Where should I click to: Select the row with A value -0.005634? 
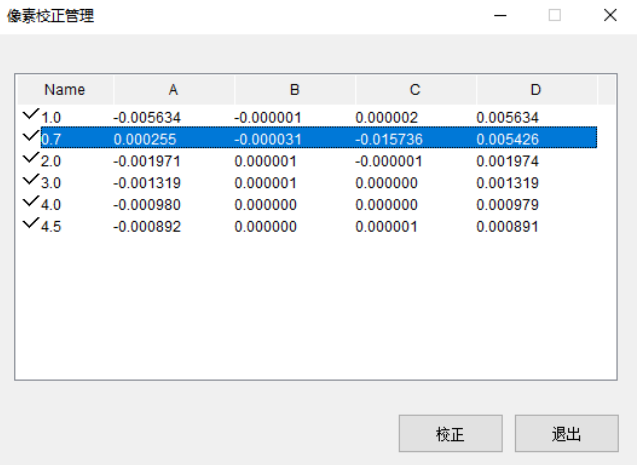pyautogui.click(x=145, y=118)
